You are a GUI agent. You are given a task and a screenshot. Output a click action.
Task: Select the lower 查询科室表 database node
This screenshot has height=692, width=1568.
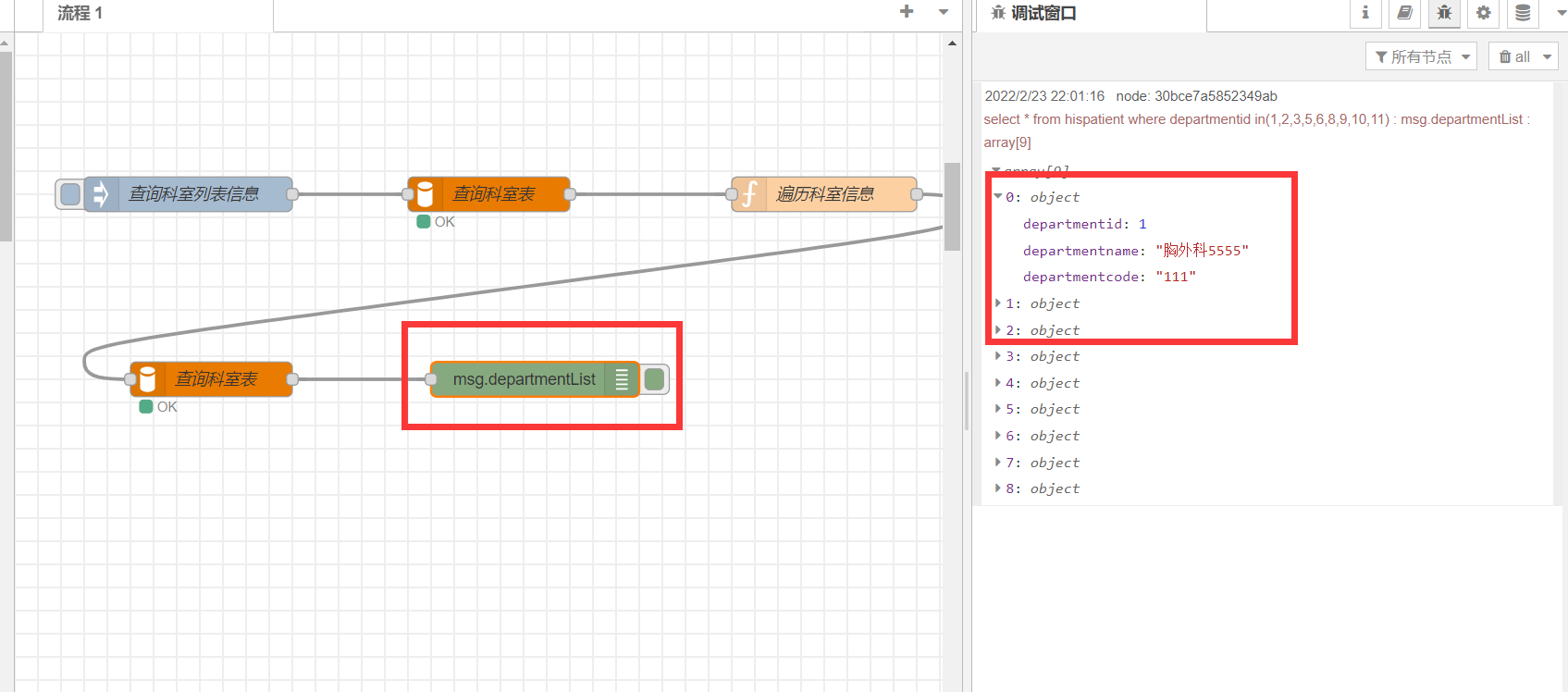click(211, 379)
